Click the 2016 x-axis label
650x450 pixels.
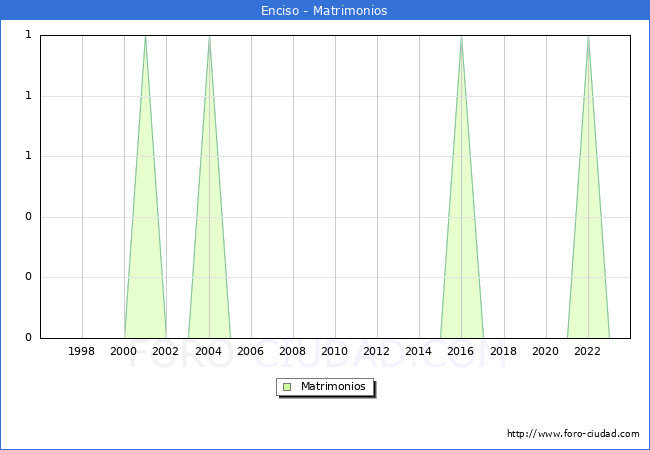(461, 351)
